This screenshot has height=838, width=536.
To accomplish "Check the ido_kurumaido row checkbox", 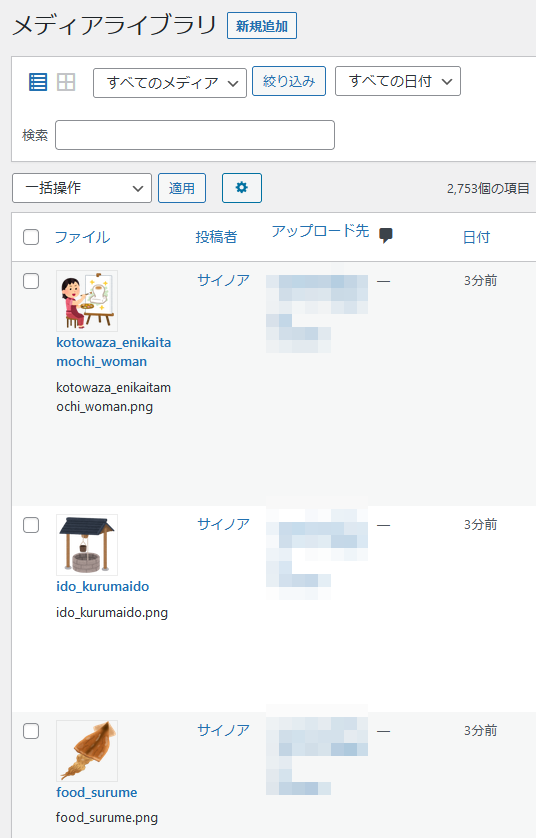I will [x=31, y=525].
